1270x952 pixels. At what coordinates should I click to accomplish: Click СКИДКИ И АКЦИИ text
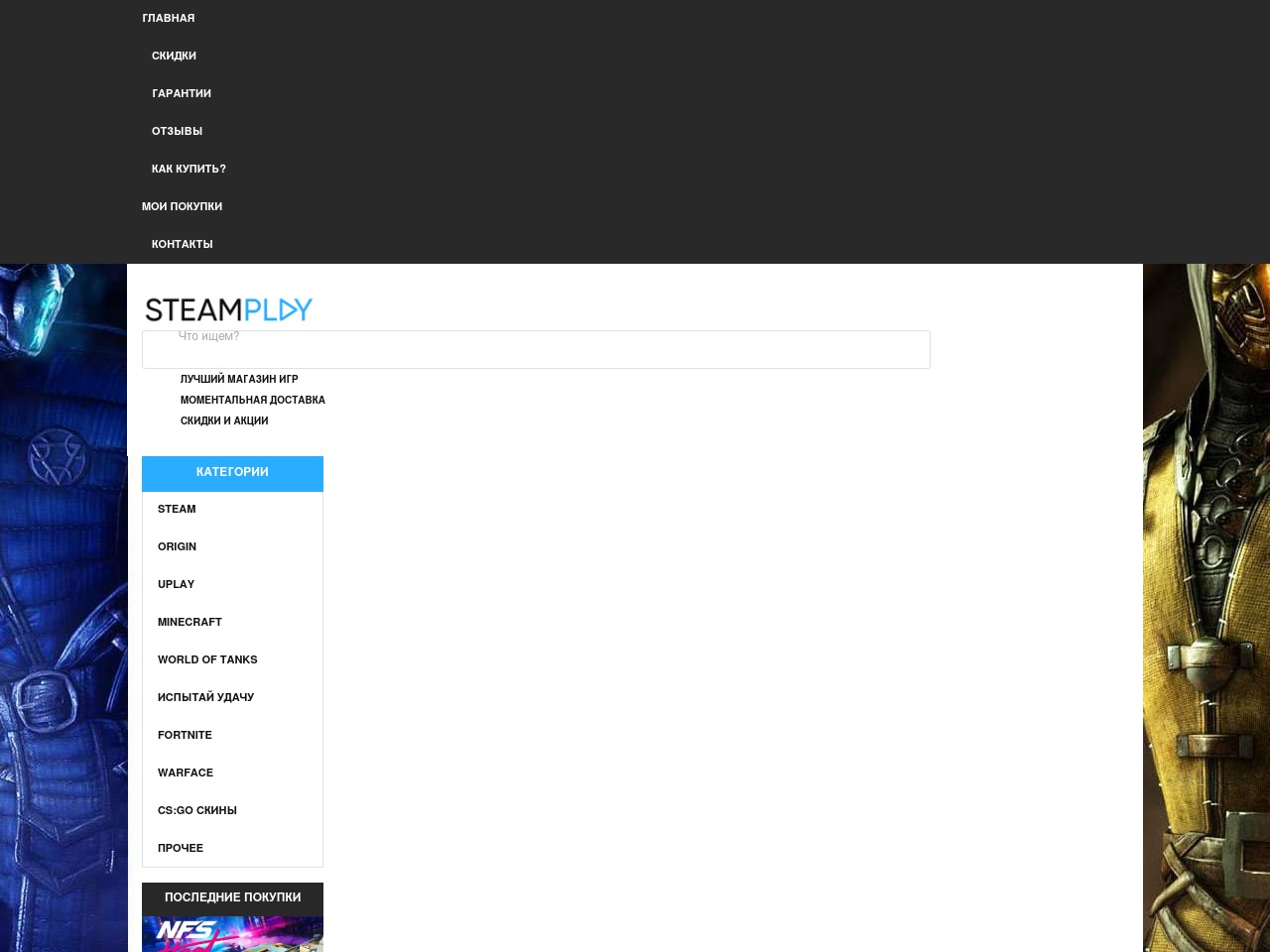click(x=224, y=421)
